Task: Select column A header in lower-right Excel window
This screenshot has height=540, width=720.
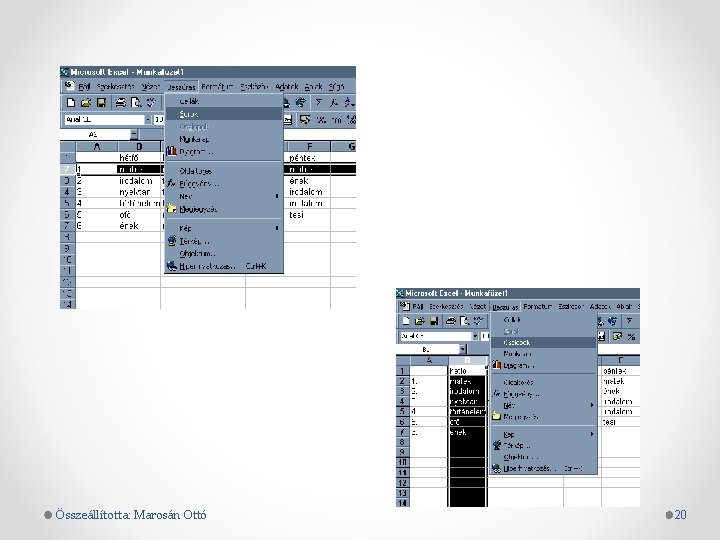Action: click(x=429, y=360)
